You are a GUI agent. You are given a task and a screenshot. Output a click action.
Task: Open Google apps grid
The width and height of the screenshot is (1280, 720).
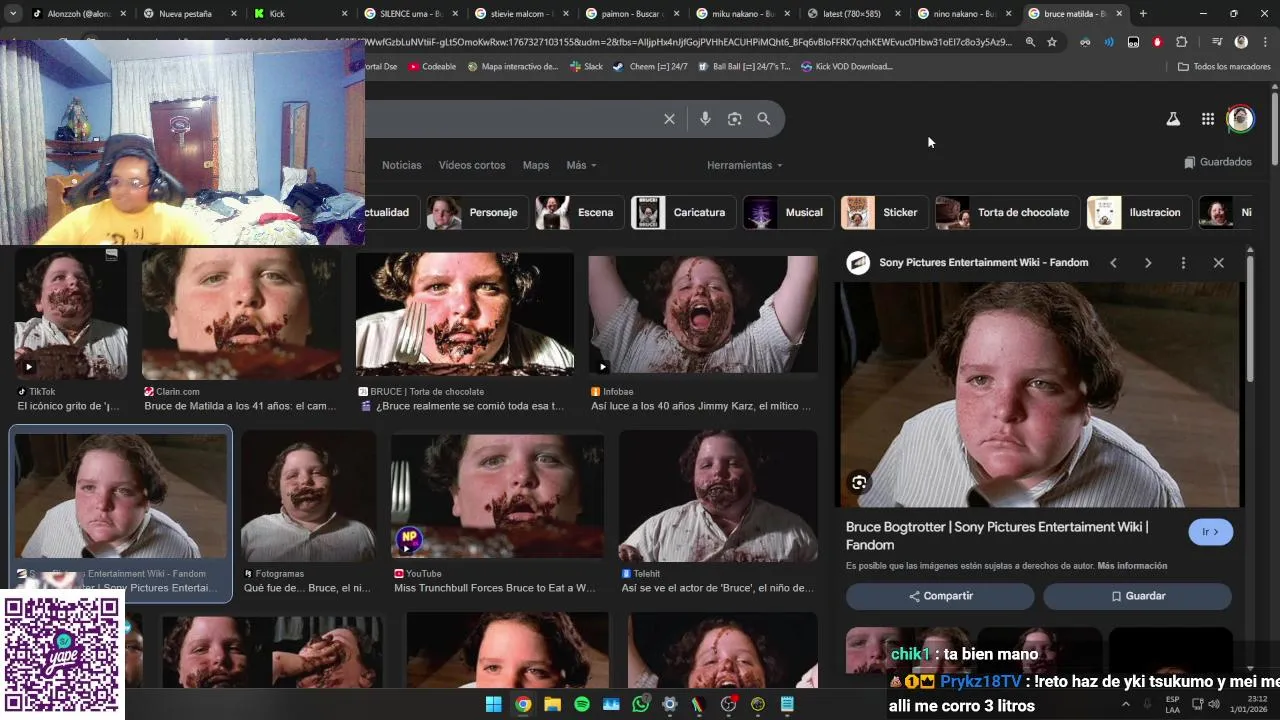tap(1208, 119)
